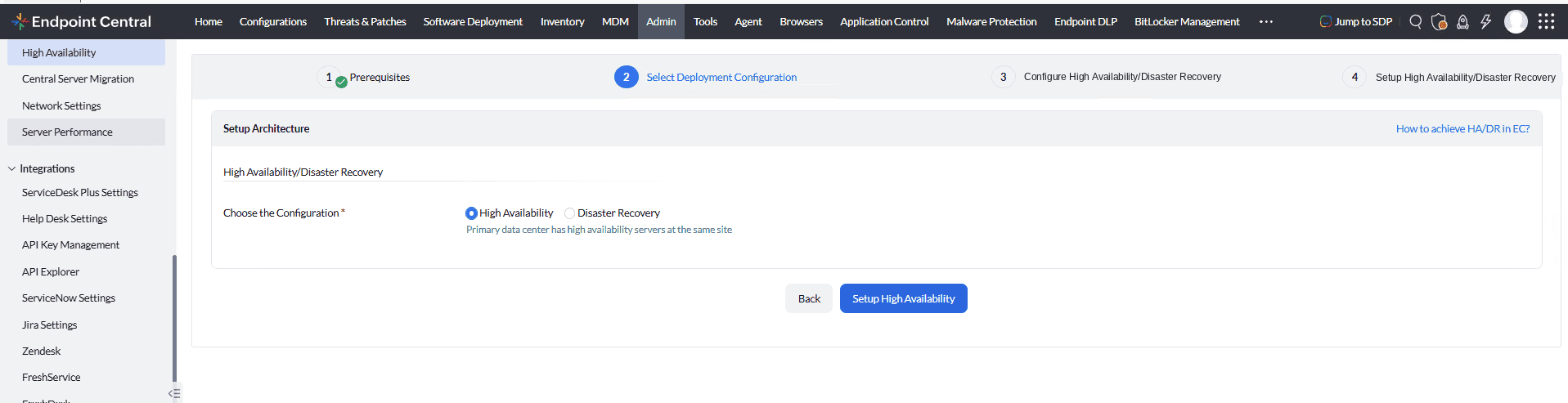Image resolution: width=1568 pixels, height=403 pixels.
Task: Click step 1 Prerequisites with green check
Action: click(x=363, y=77)
